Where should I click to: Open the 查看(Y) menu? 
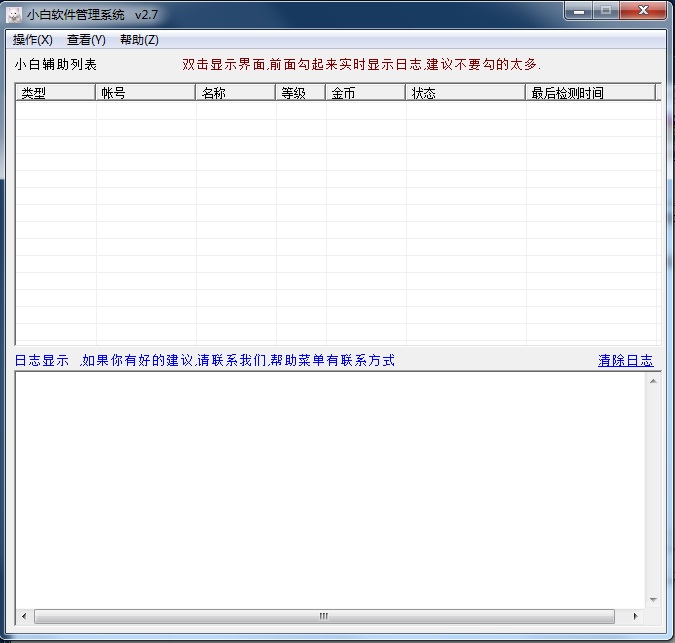pyautogui.click(x=86, y=40)
